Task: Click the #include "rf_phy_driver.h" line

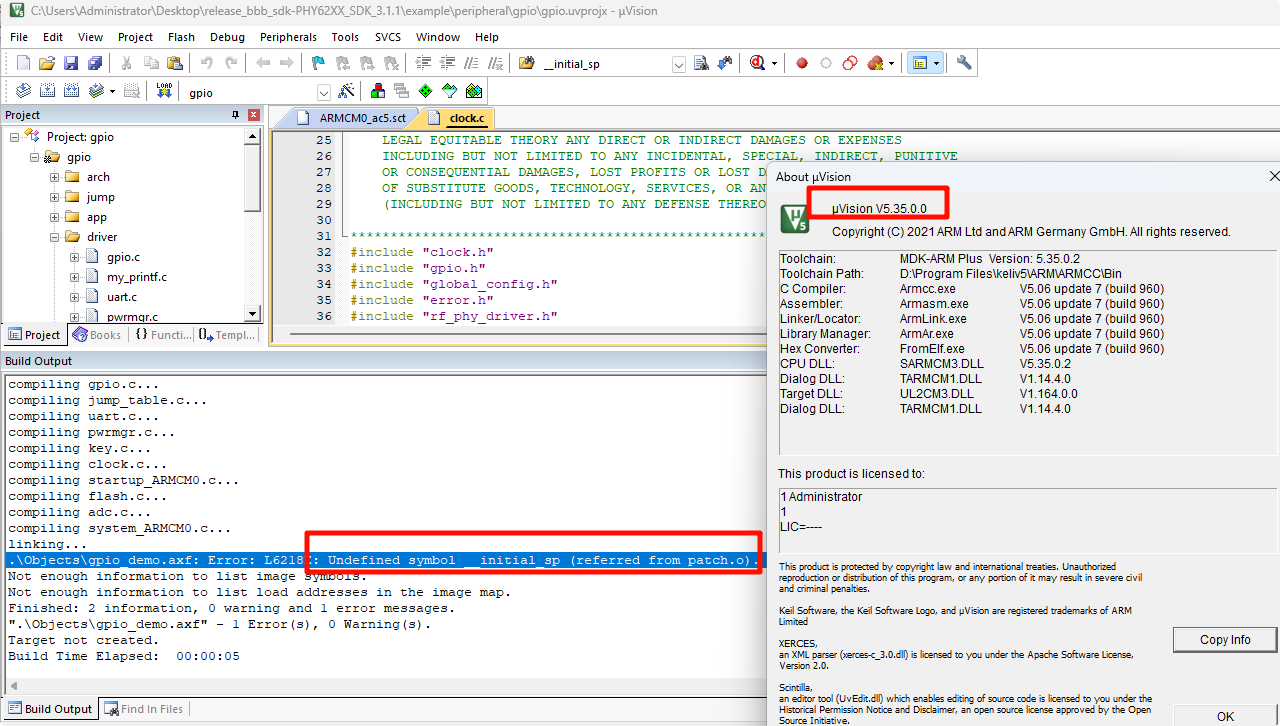Action: tap(453, 316)
